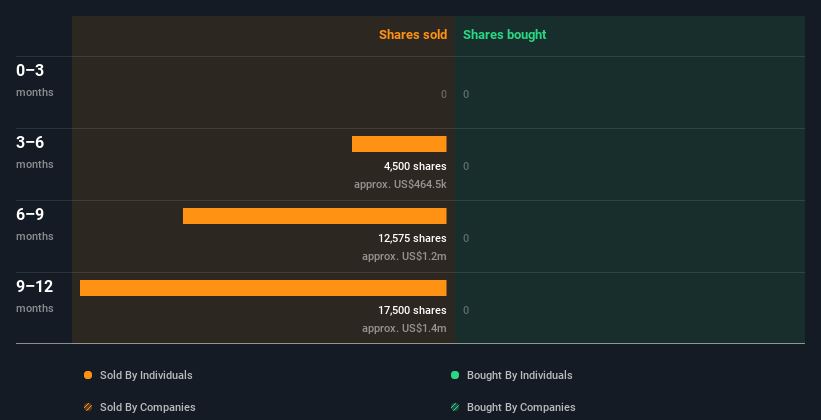Viewport: 821px width, 420px height.
Task: Click the 4,500 shares value
Action: tap(415, 167)
